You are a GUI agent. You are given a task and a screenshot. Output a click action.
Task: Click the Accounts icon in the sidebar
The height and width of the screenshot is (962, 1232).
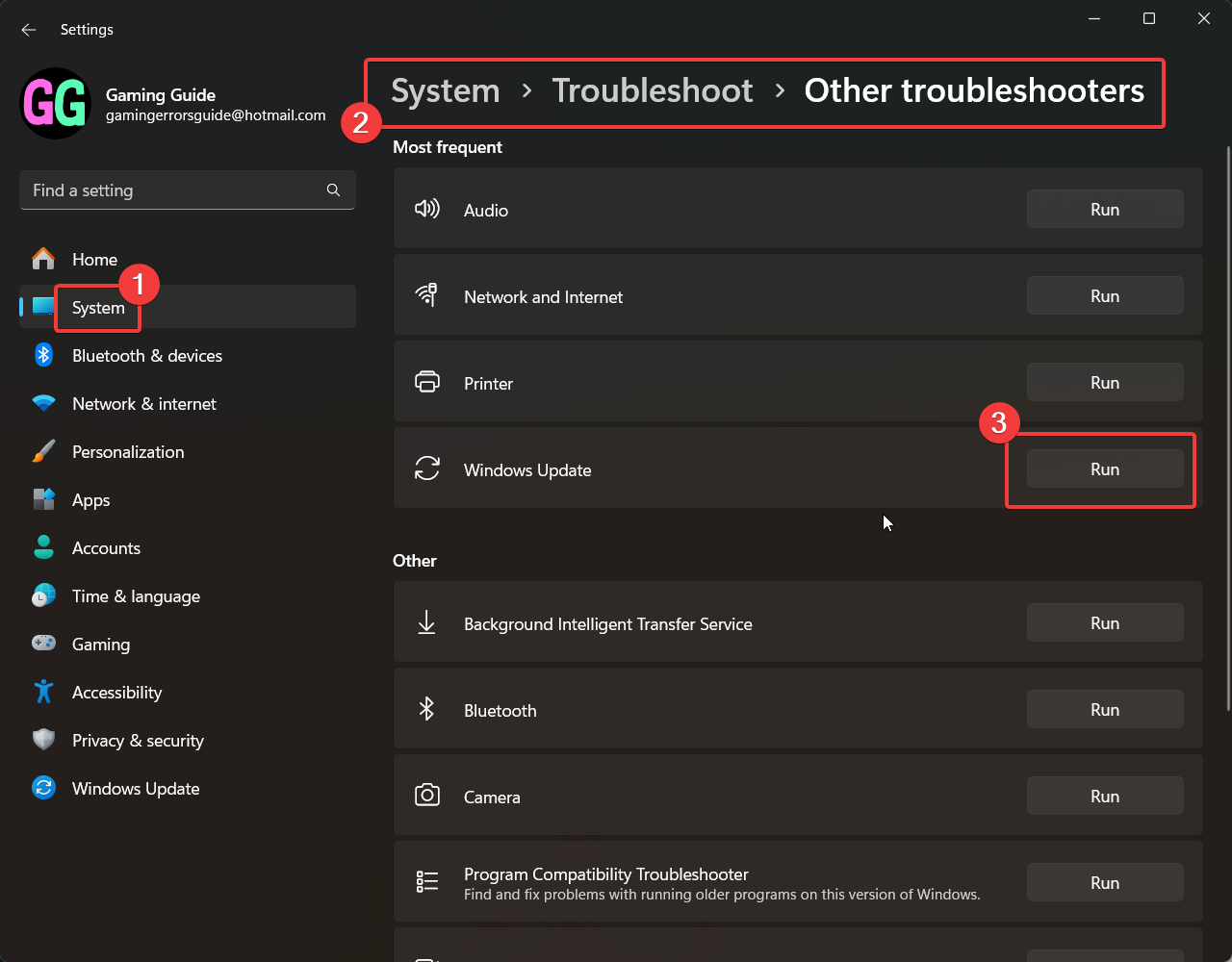43,547
